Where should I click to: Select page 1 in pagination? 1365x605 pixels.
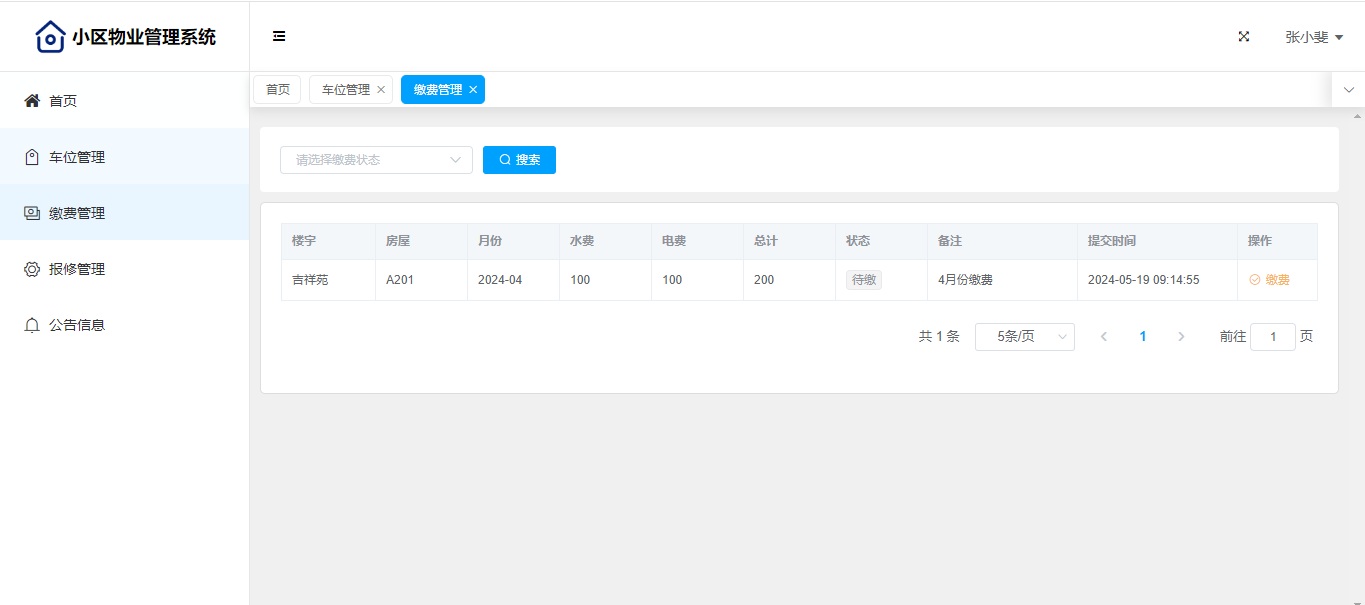pos(1143,337)
